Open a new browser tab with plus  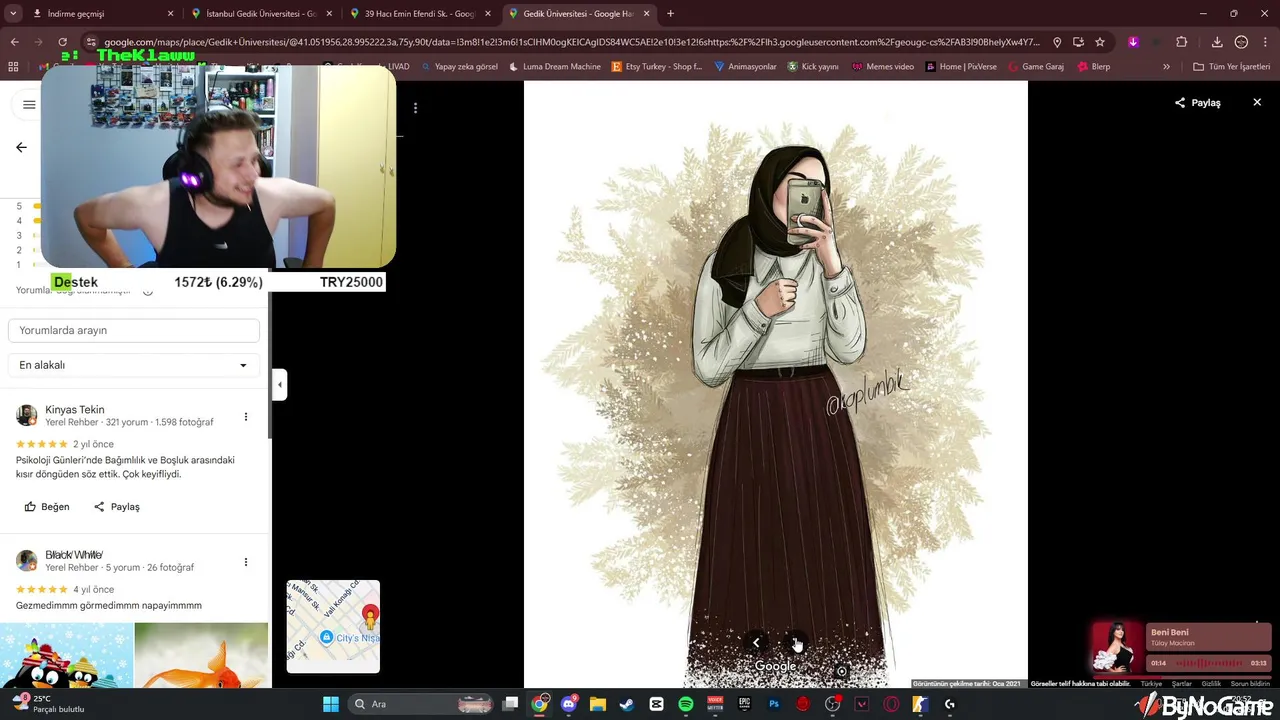click(x=670, y=14)
